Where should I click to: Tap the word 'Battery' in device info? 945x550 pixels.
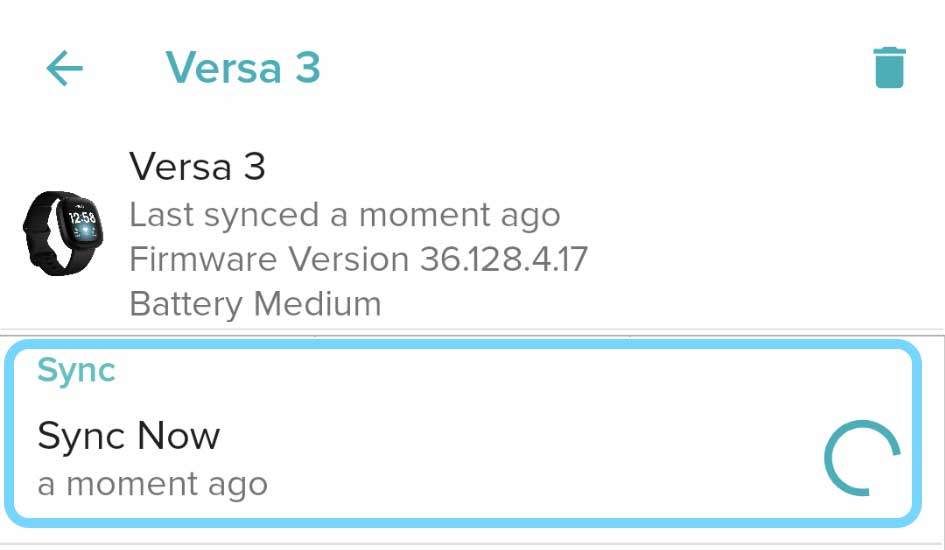pos(186,303)
